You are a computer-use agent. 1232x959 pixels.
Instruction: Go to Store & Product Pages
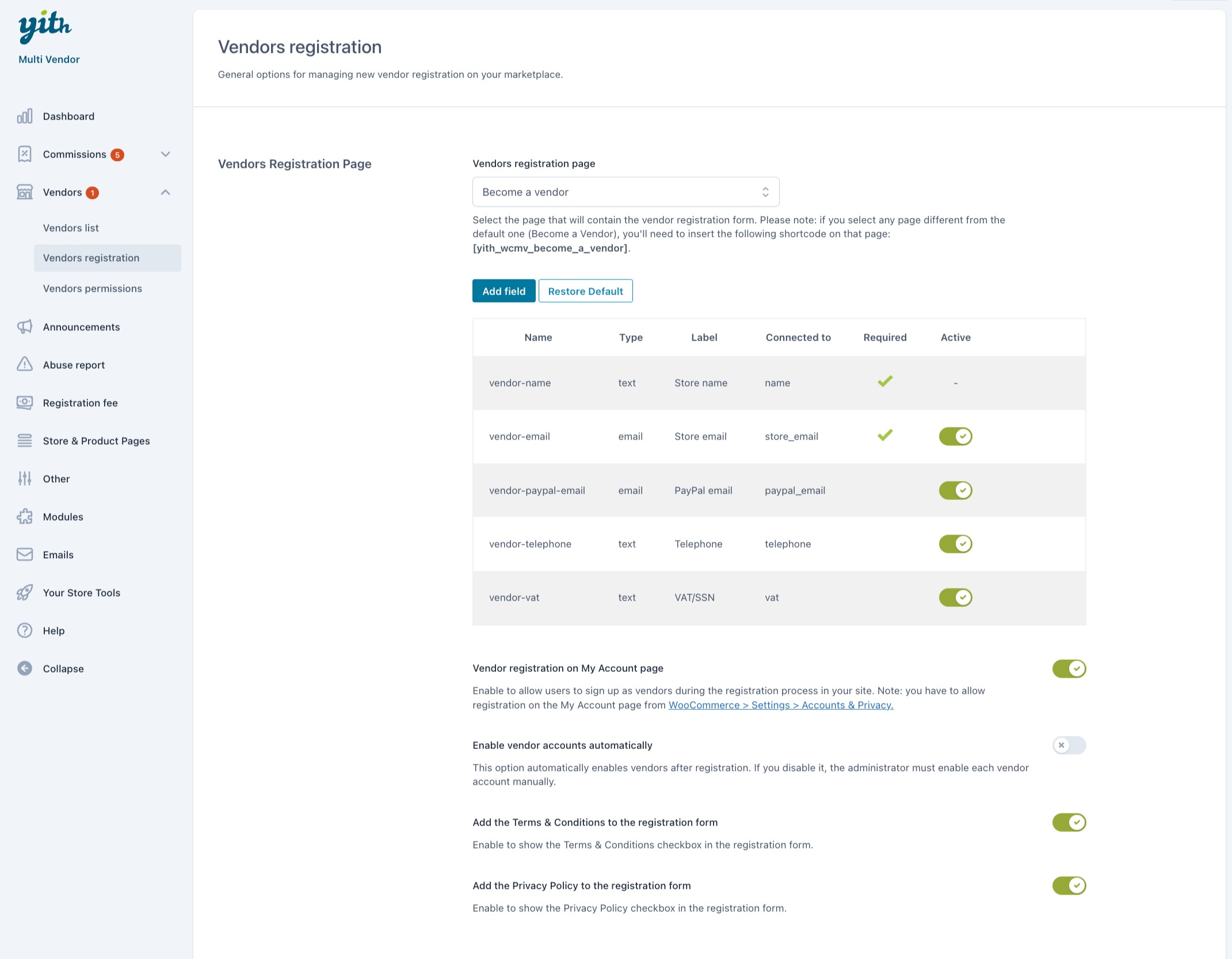(96, 441)
